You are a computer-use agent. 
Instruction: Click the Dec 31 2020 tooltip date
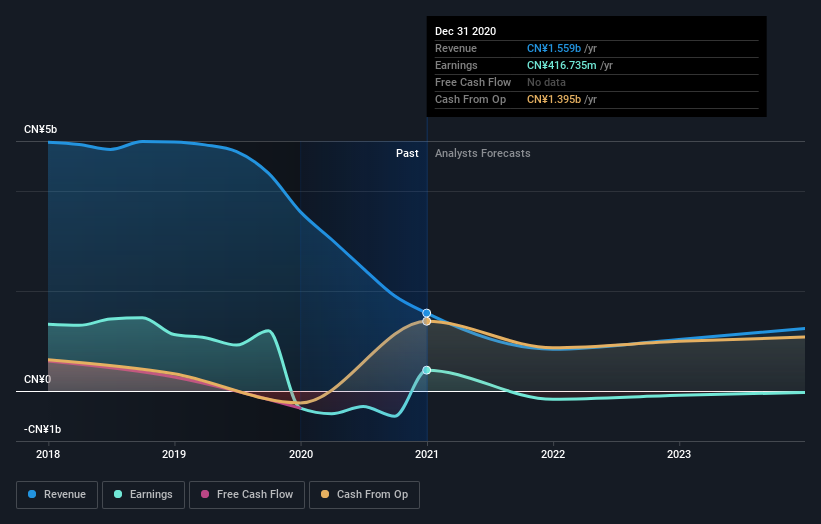coord(465,31)
